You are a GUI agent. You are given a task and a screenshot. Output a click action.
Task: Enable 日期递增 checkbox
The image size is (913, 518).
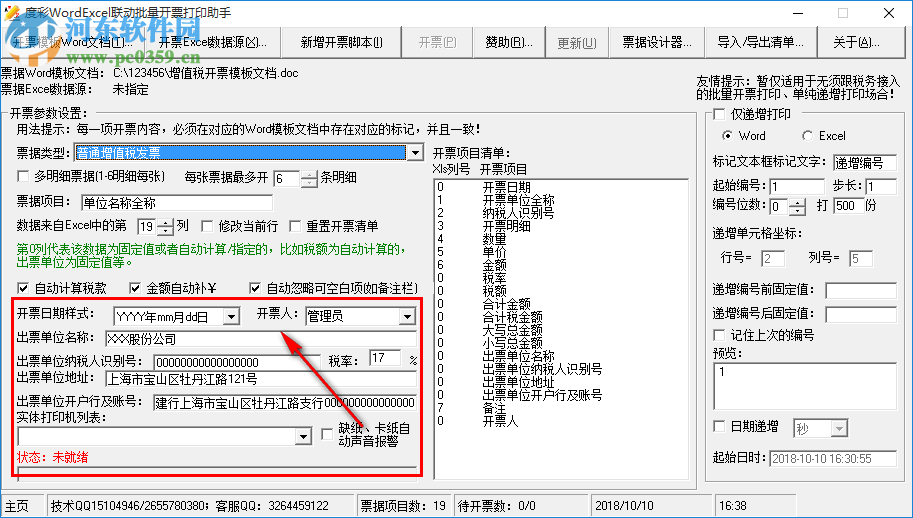point(719,427)
